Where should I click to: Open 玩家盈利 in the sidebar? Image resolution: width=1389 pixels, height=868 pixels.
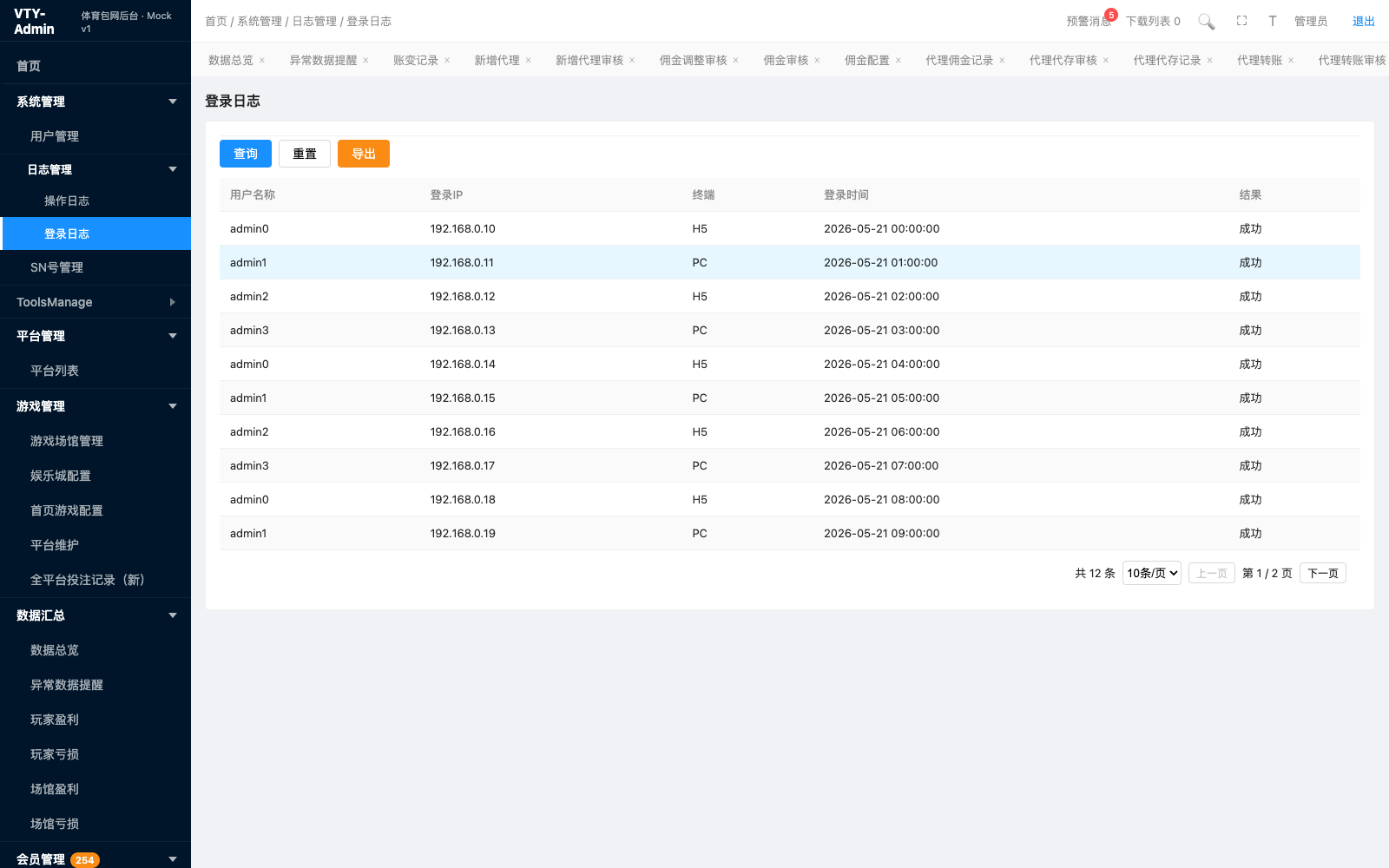click(x=95, y=720)
